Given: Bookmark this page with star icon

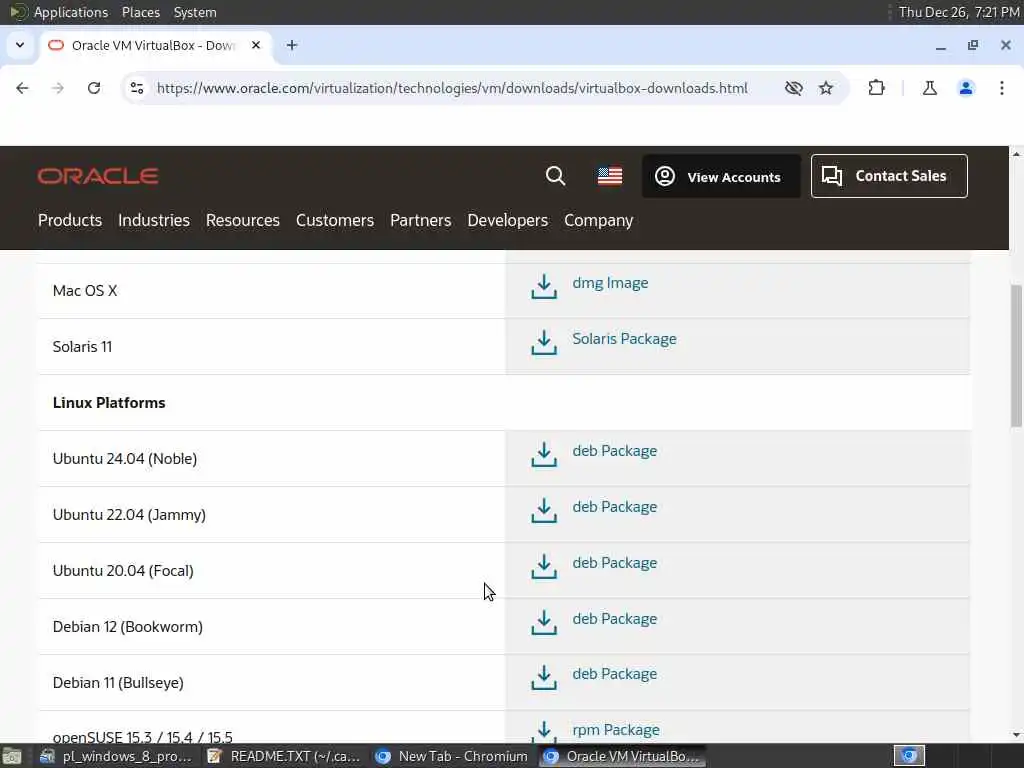Looking at the screenshot, I should coord(826,88).
